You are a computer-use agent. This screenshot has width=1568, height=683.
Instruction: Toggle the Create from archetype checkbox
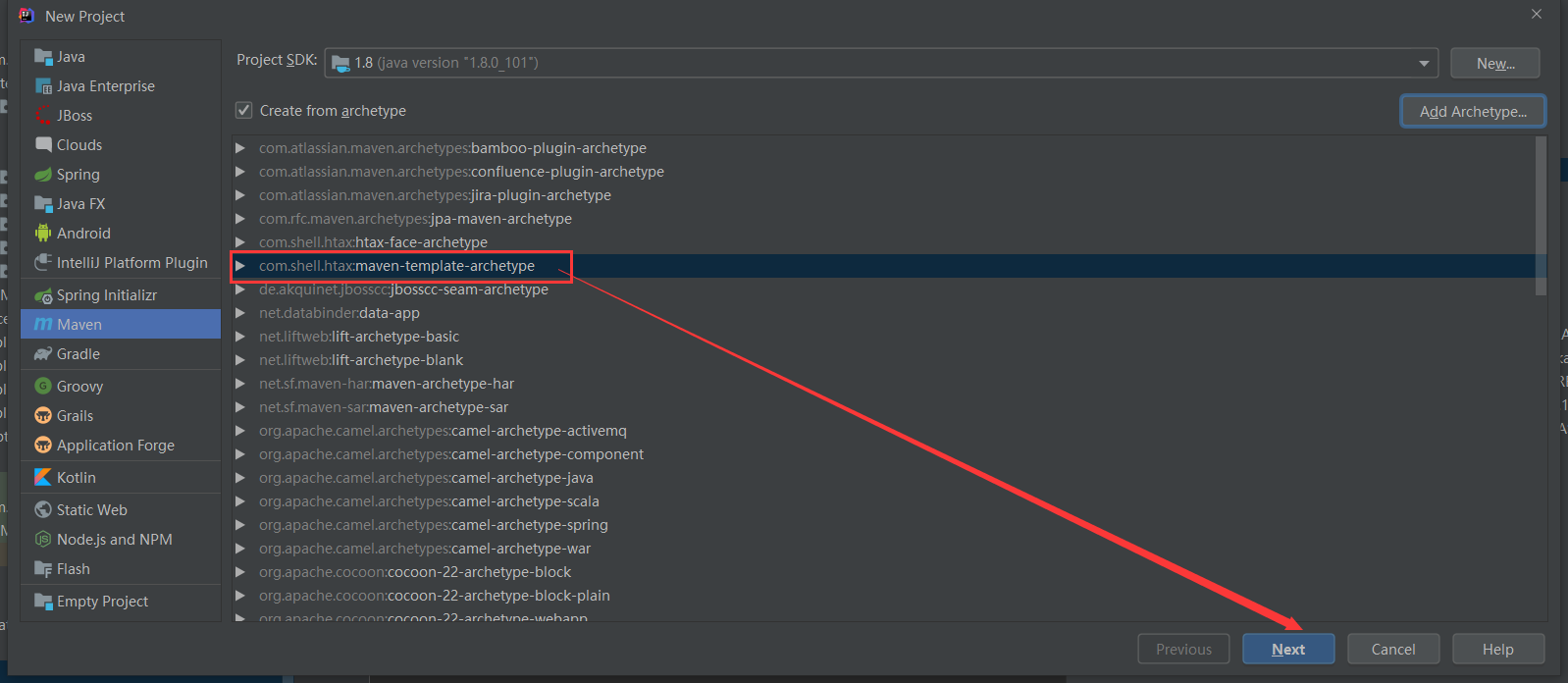click(244, 110)
